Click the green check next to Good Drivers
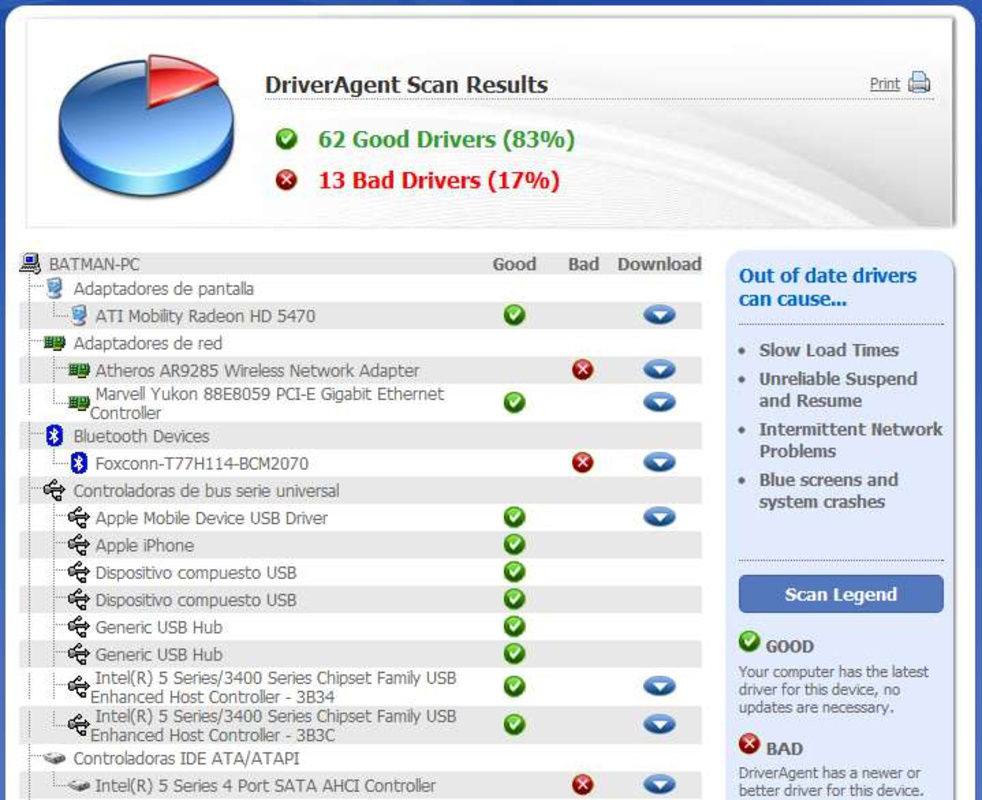This screenshot has width=982, height=800. pos(286,138)
